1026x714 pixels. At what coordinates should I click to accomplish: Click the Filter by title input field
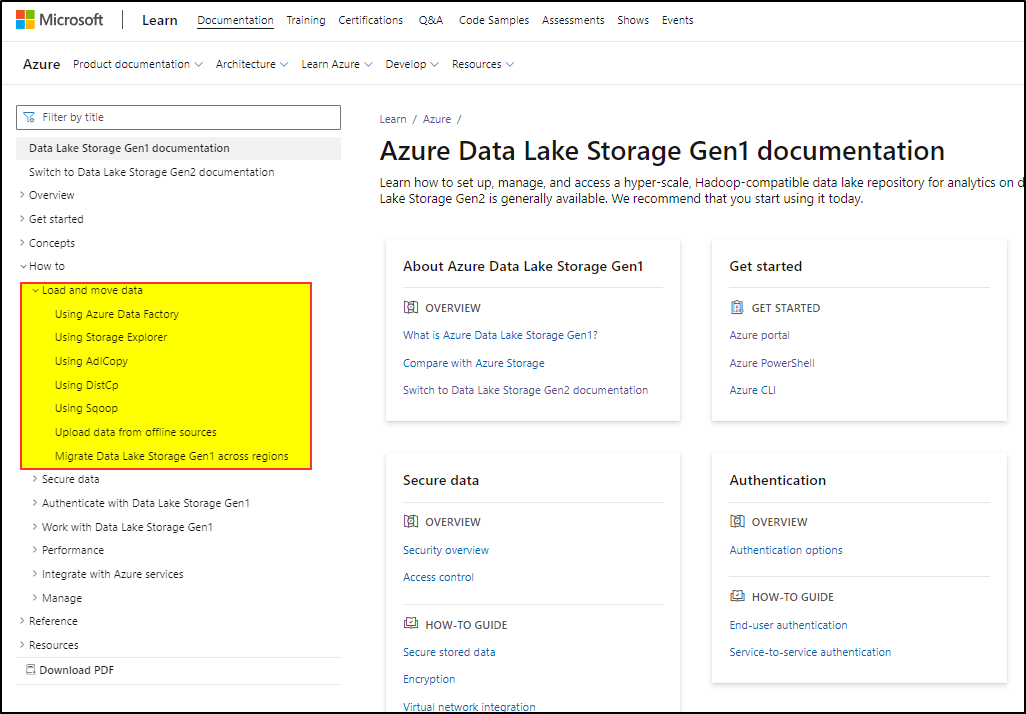(x=185, y=117)
